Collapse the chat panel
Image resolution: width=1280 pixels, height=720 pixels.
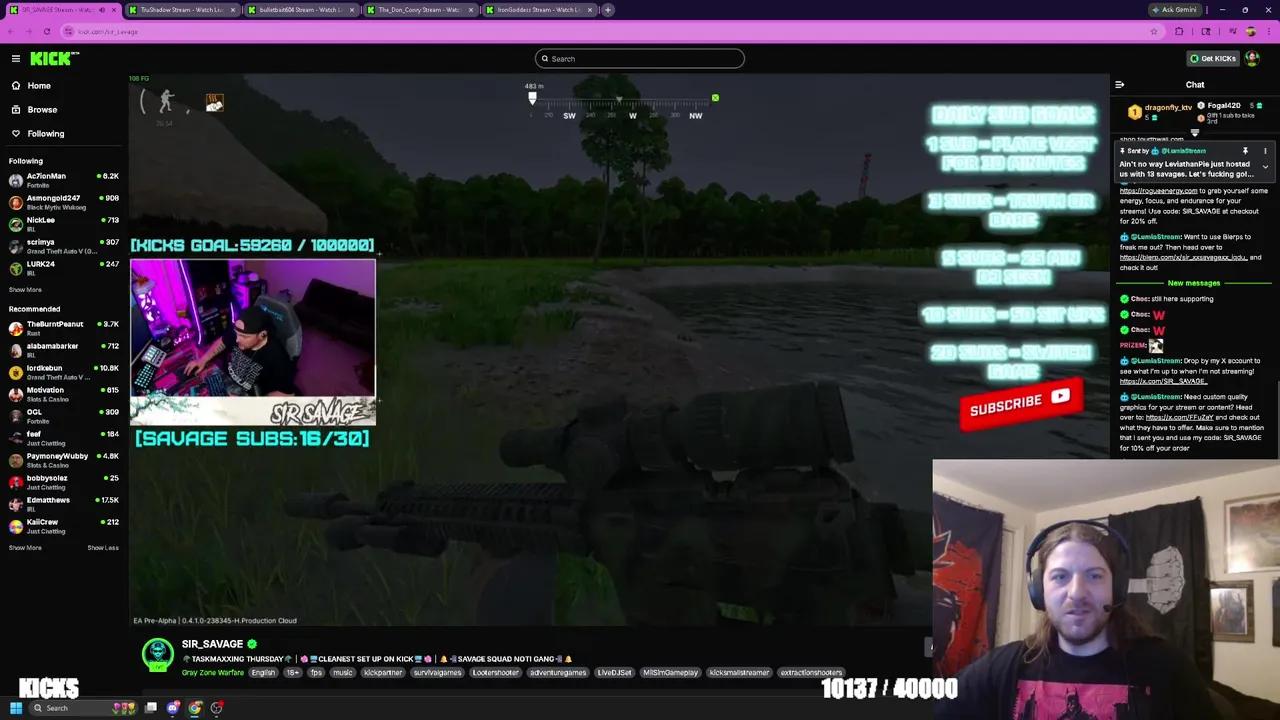[x=1119, y=85]
